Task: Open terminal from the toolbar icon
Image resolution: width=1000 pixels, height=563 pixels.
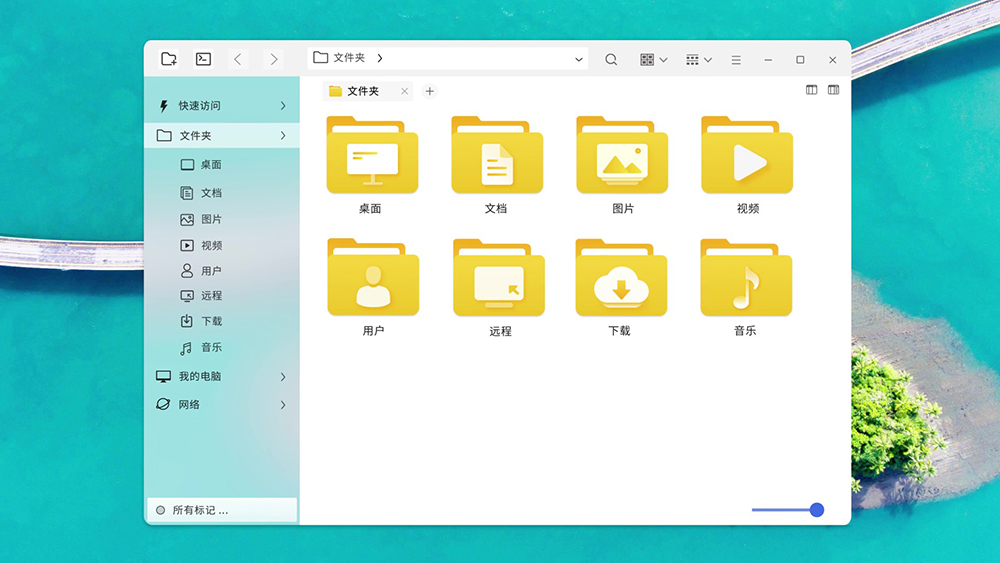Action: [x=203, y=59]
